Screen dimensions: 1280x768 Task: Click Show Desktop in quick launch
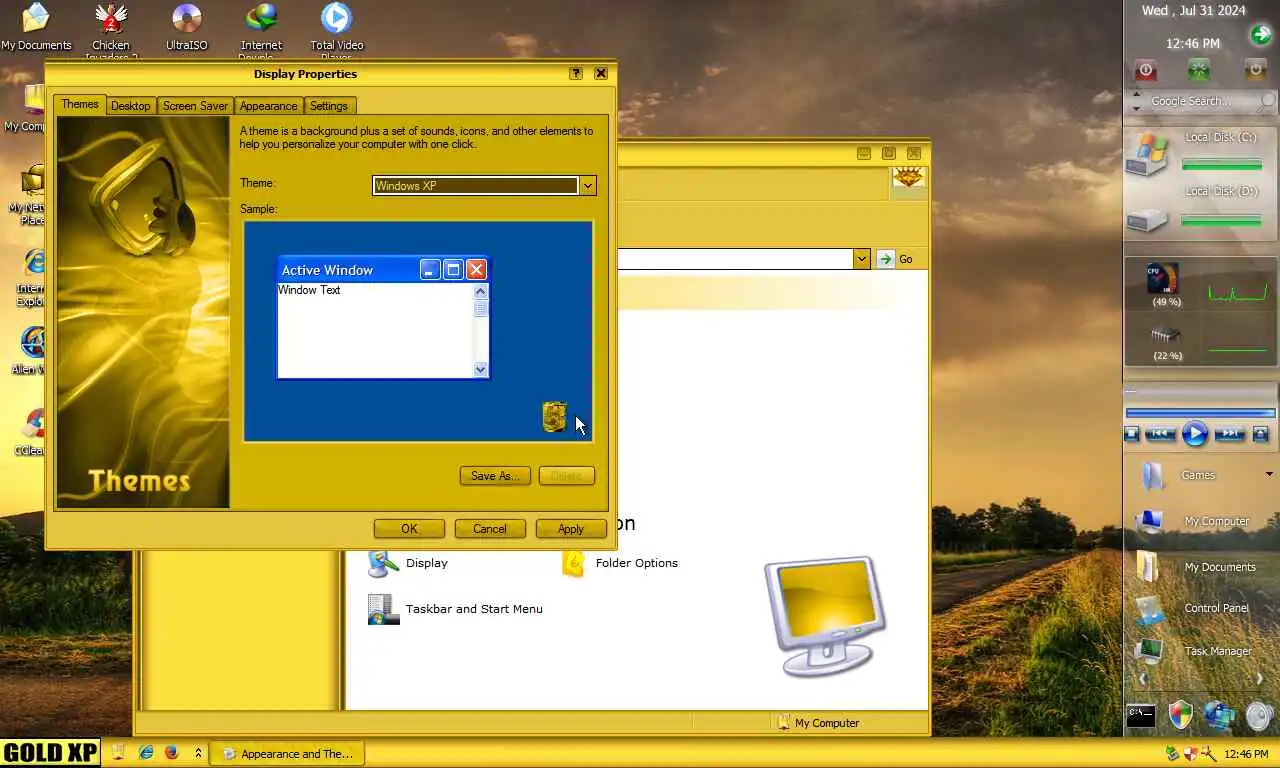[118, 753]
